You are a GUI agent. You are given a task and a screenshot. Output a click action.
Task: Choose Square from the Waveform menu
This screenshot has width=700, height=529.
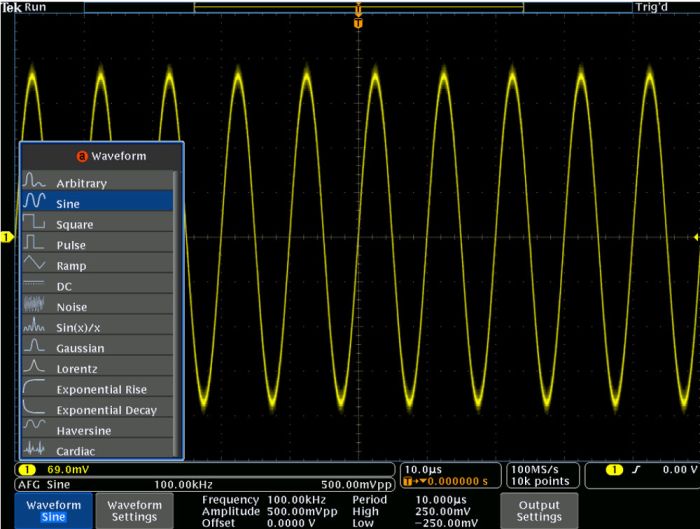click(97, 222)
